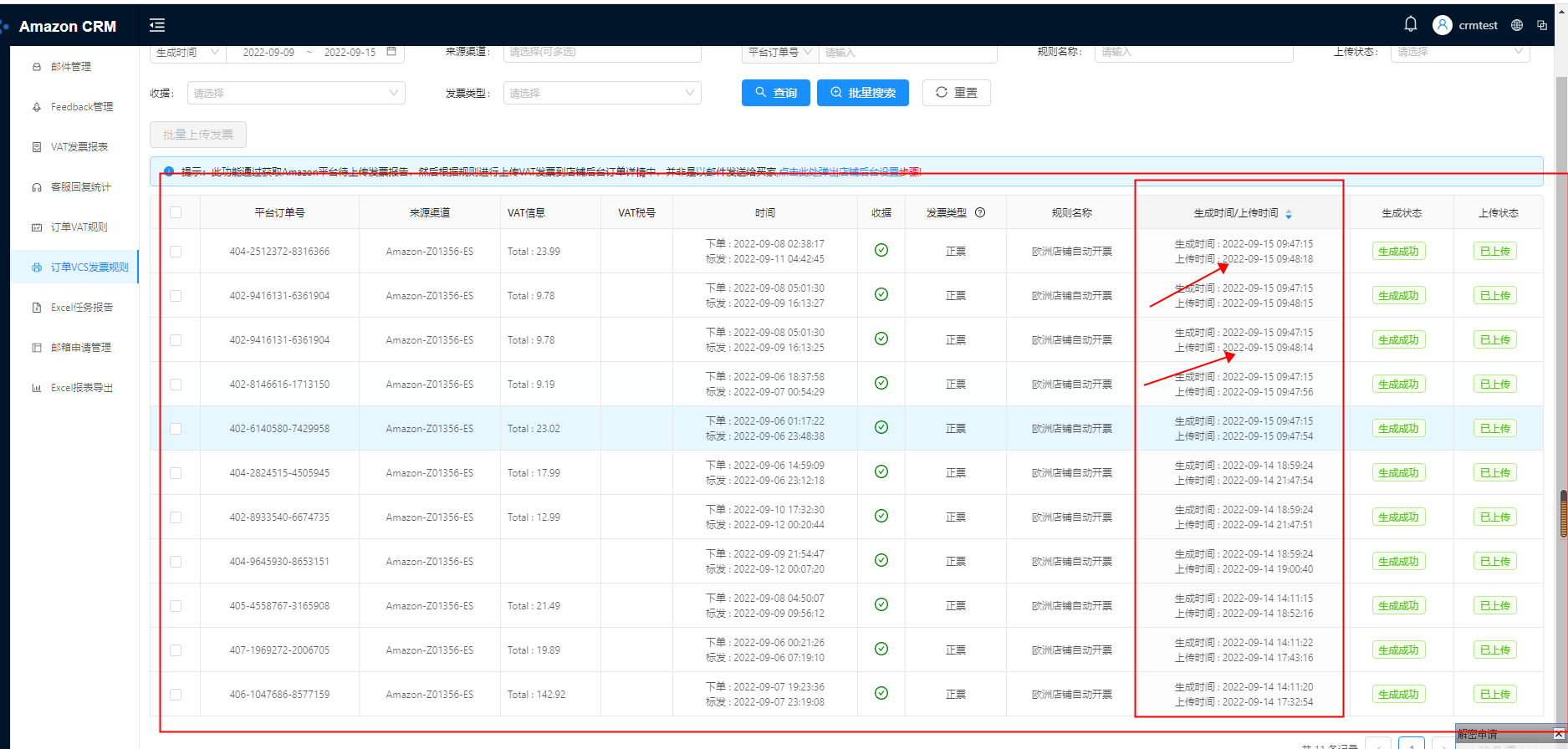Close the 解密申请 popup
Screen dimensions: 1568x749
pos(1558,733)
